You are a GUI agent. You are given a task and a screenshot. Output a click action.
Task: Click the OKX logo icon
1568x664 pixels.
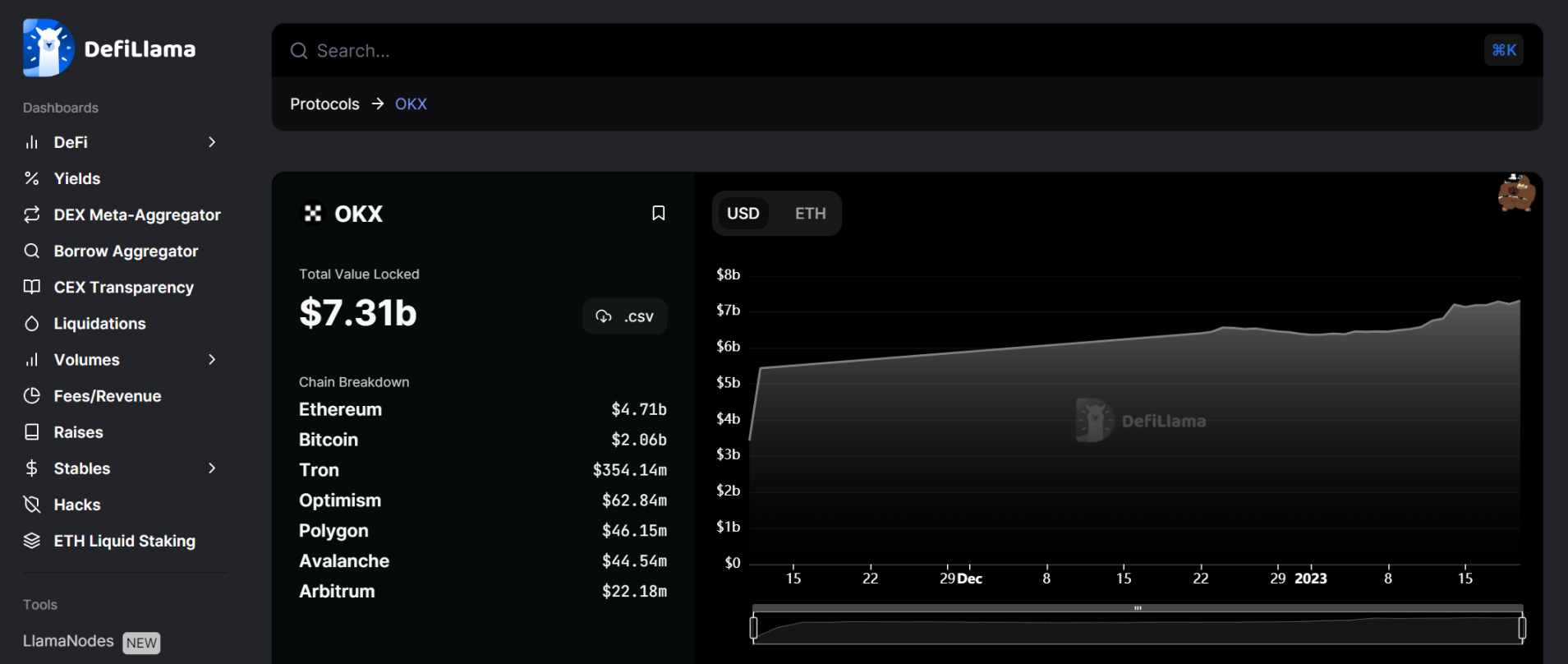pyautogui.click(x=313, y=214)
